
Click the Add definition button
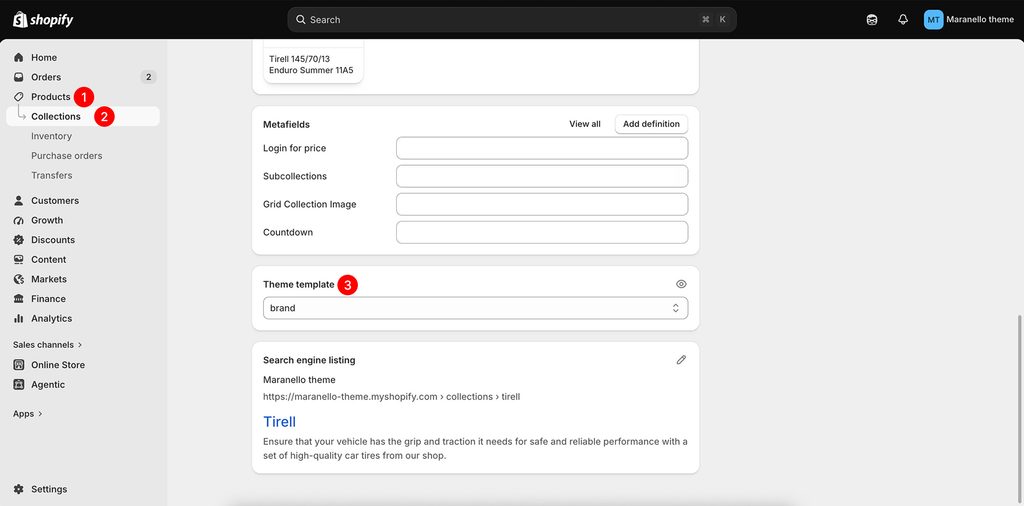(x=651, y=124)
